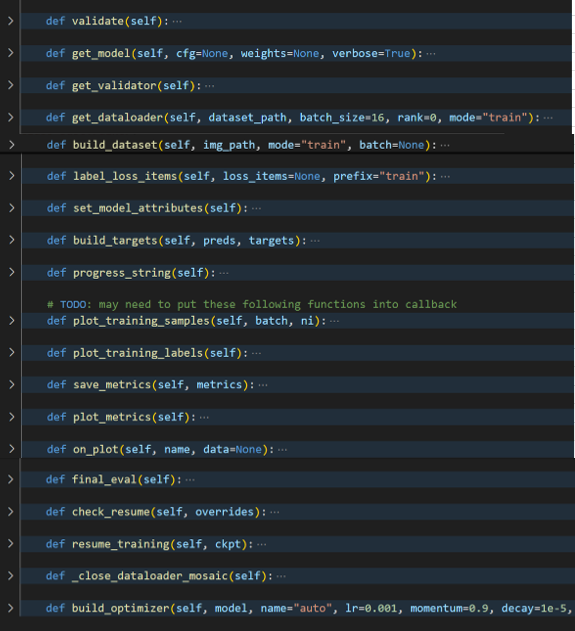Click the fold ellipsis after on_plot definition

pyautogui.click(x=282, y=450)
